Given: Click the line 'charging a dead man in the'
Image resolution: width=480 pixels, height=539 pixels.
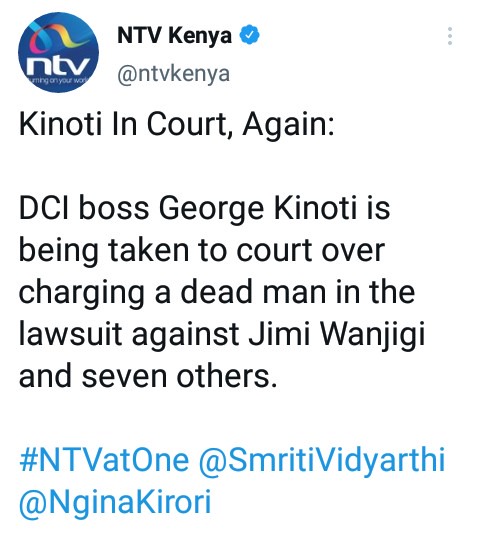Looking at the screenshot, I should tap(217, 292).
